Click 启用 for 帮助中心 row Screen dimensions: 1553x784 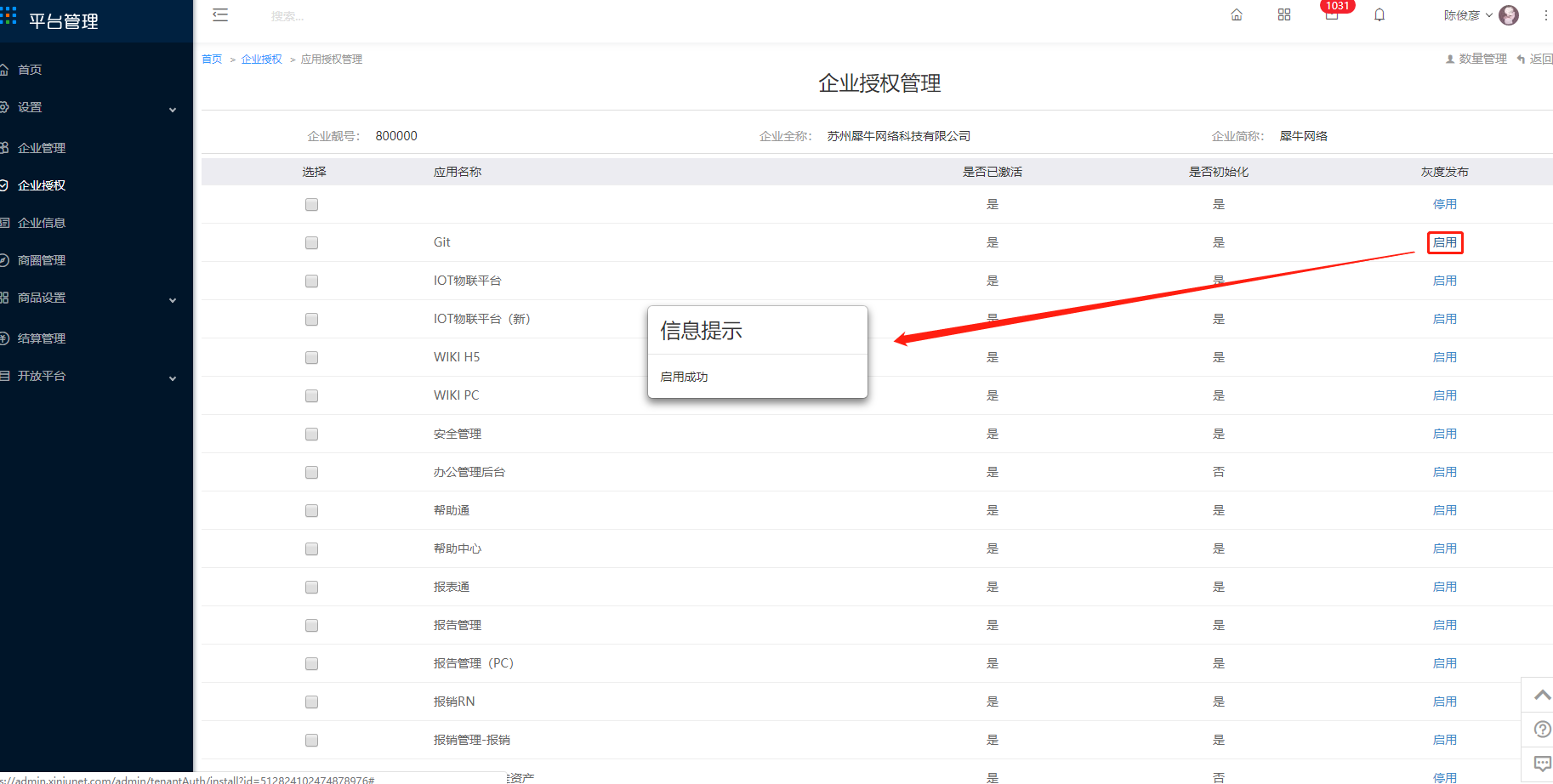pos(1445,548)
